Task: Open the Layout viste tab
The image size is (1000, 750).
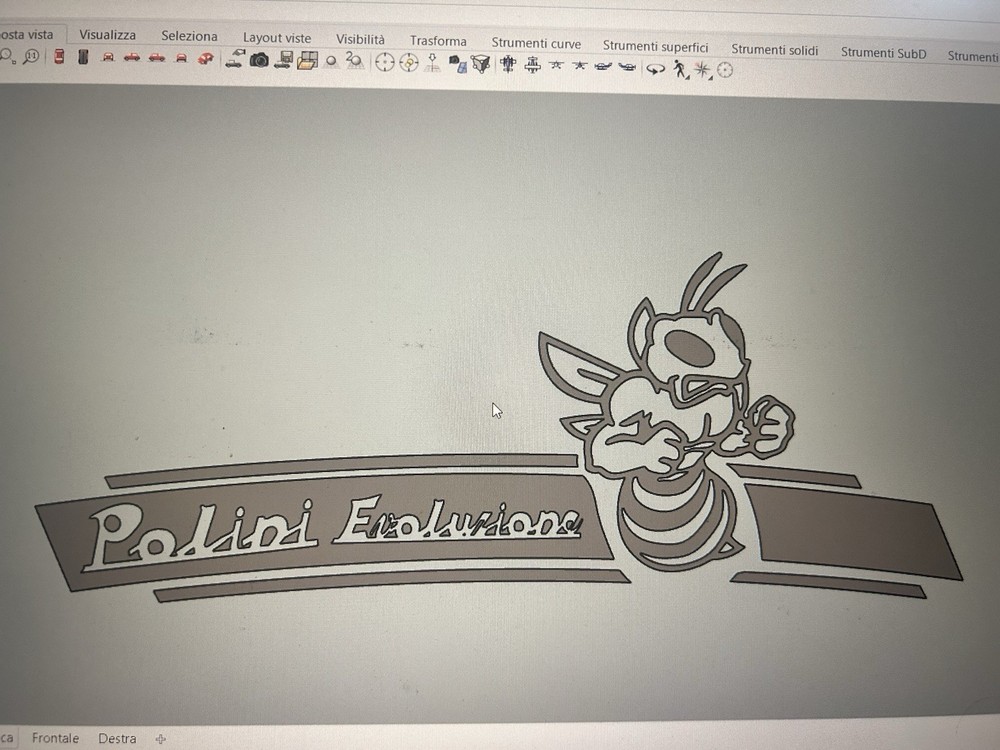Action: click(277, 38)
